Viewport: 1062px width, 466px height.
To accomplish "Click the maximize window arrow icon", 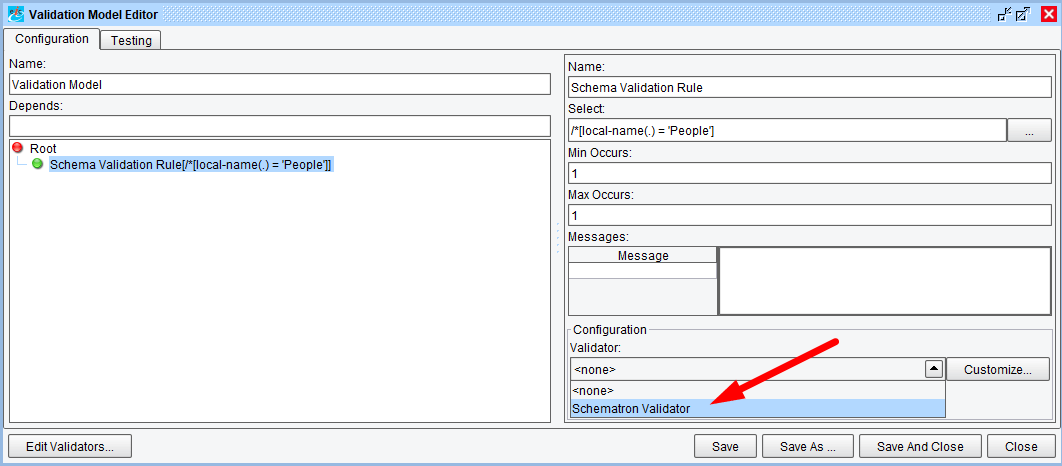I will 1022,14.
